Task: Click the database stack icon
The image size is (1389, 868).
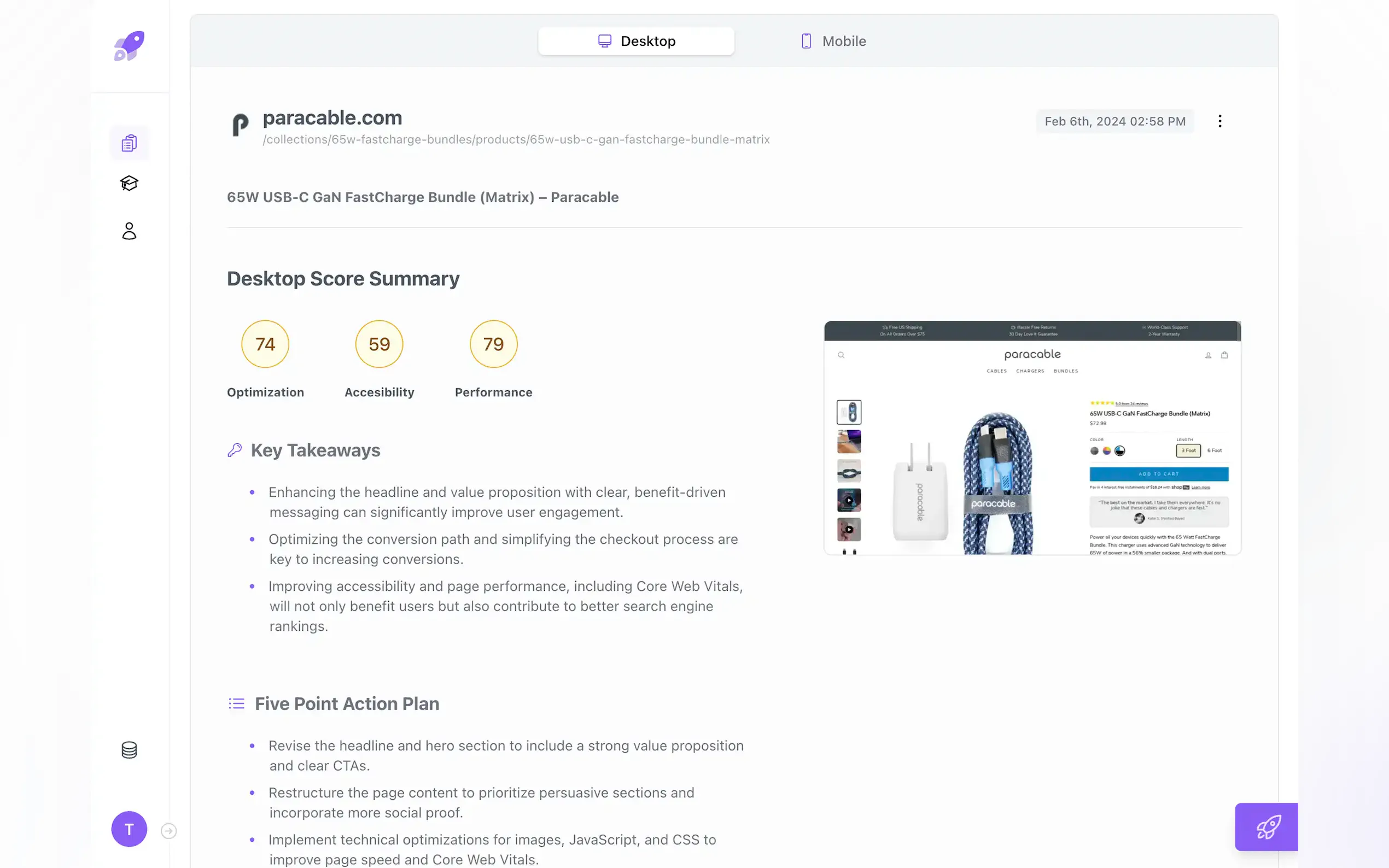Action: (129, 750)
